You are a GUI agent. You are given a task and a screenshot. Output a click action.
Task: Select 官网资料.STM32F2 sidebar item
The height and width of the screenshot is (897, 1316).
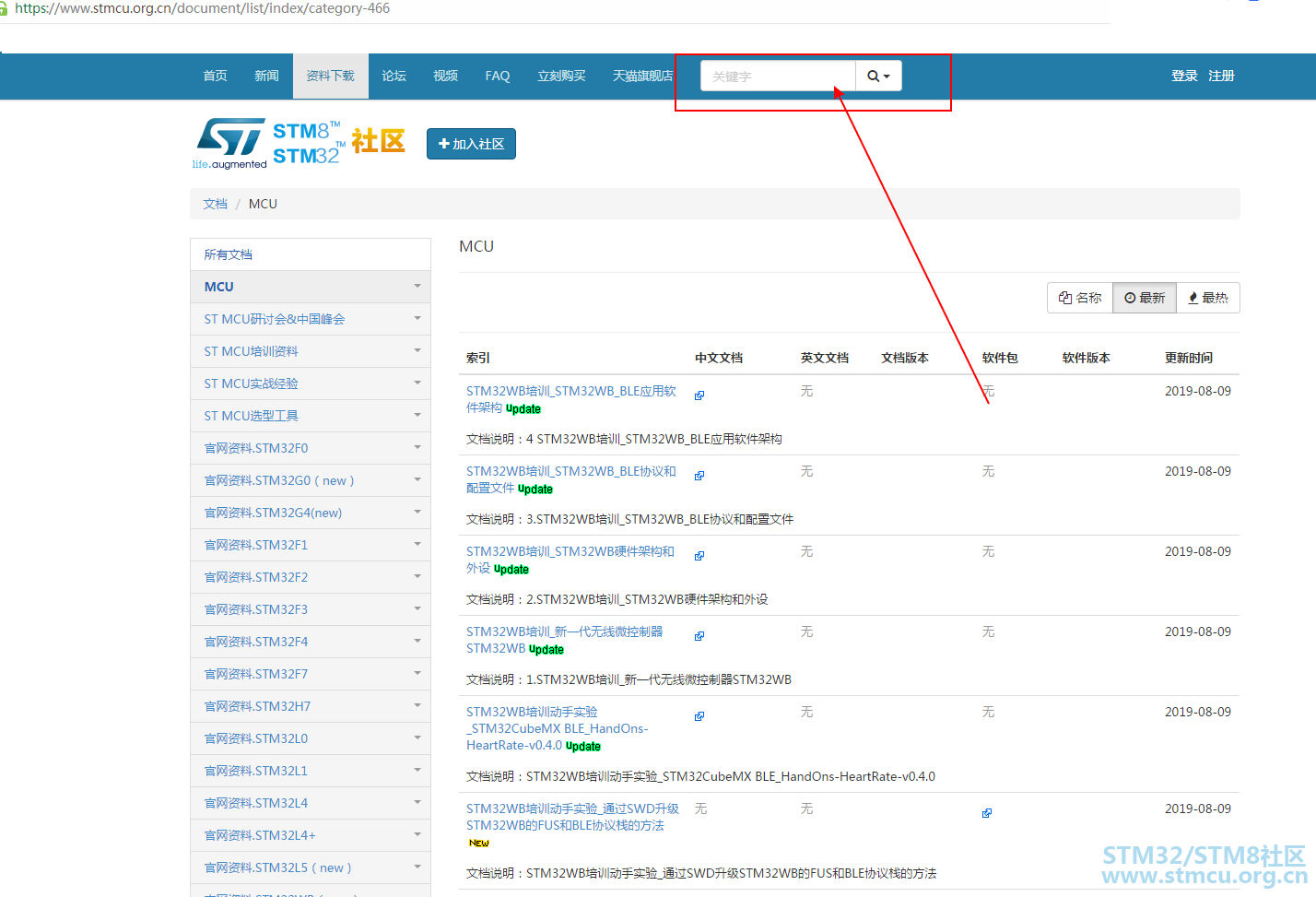pos(311,577)
